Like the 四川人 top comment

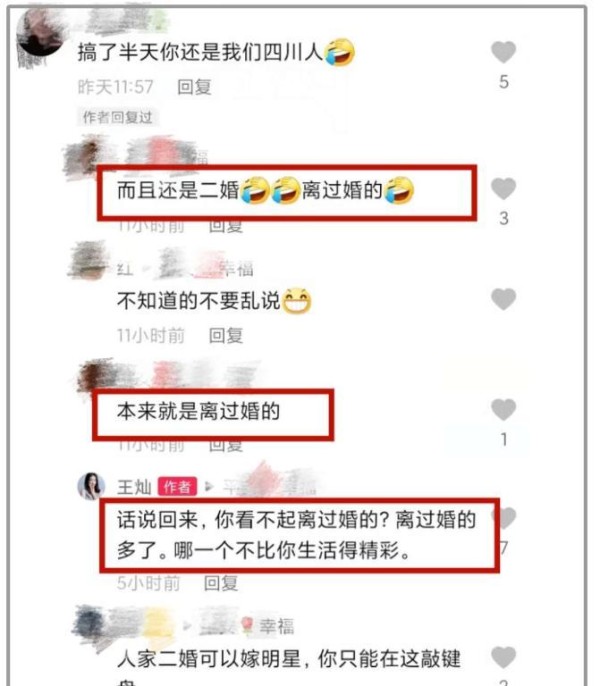[503, 52]
